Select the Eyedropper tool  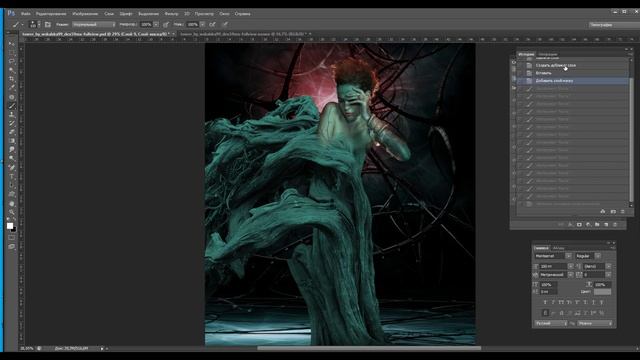click(12, 88)
